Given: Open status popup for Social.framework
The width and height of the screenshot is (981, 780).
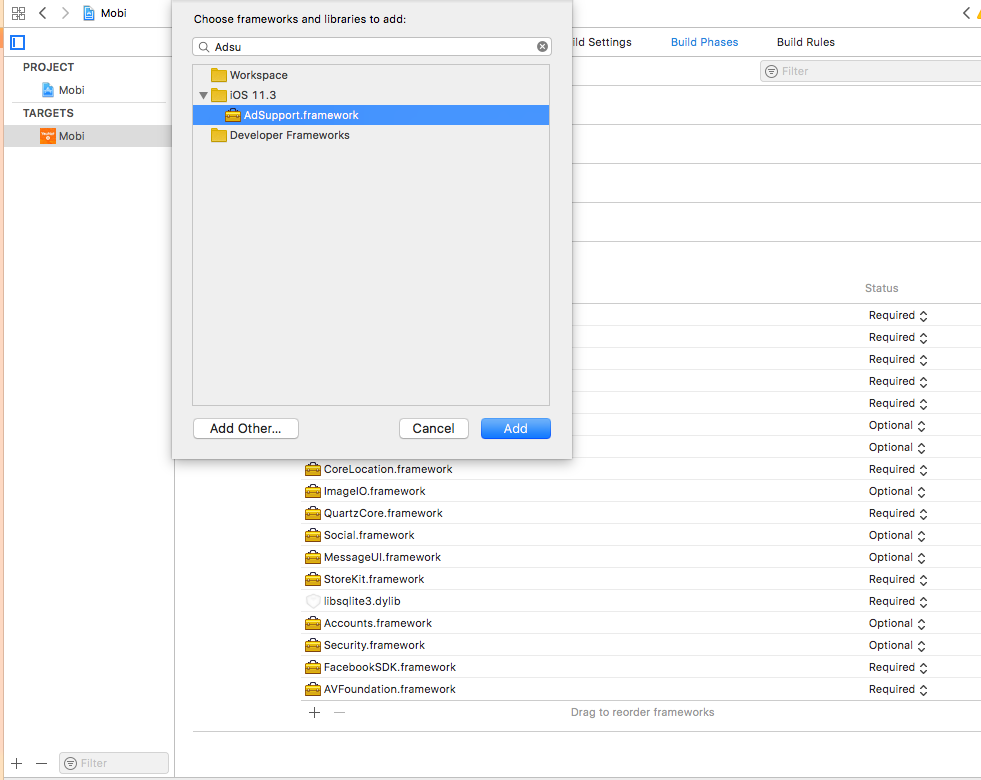Looking at the screenshot, I should (x=898, y=535).
